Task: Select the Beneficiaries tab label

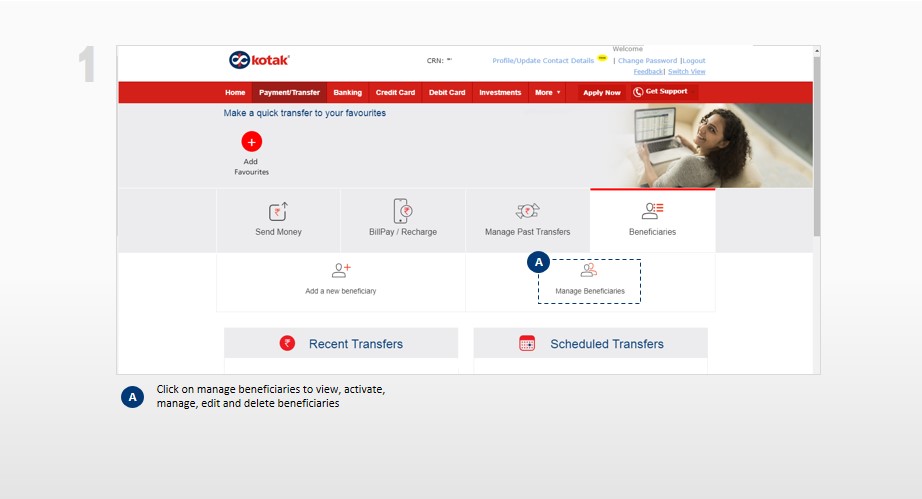Action: coord(652,232)
